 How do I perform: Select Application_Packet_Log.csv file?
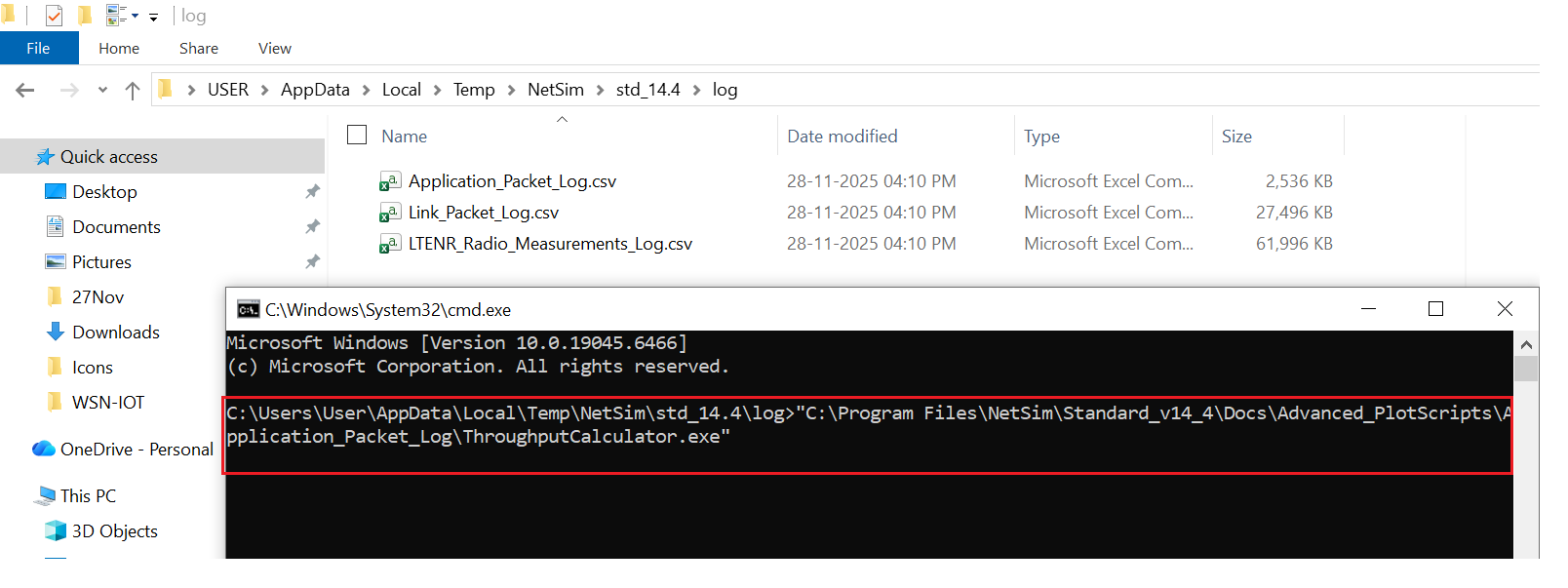(x=512, y=181)
